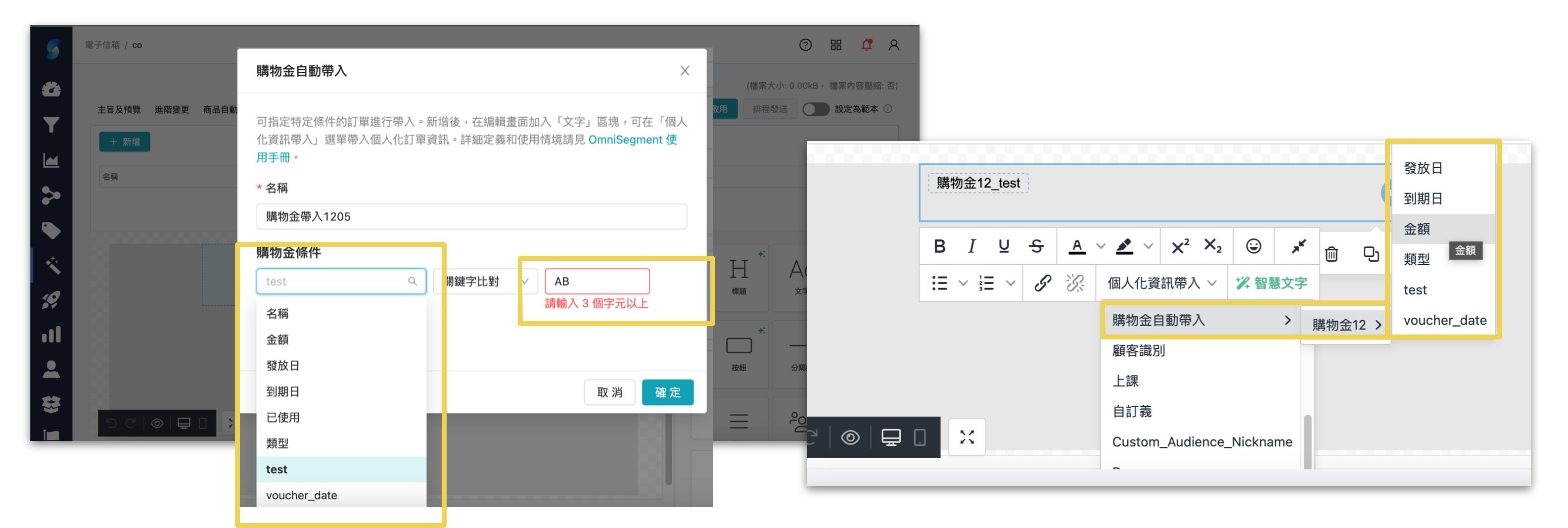This screenshot has height=528, width=1568.
Task: Insert an emoji from the toolbar
Action: (1253, 246)
